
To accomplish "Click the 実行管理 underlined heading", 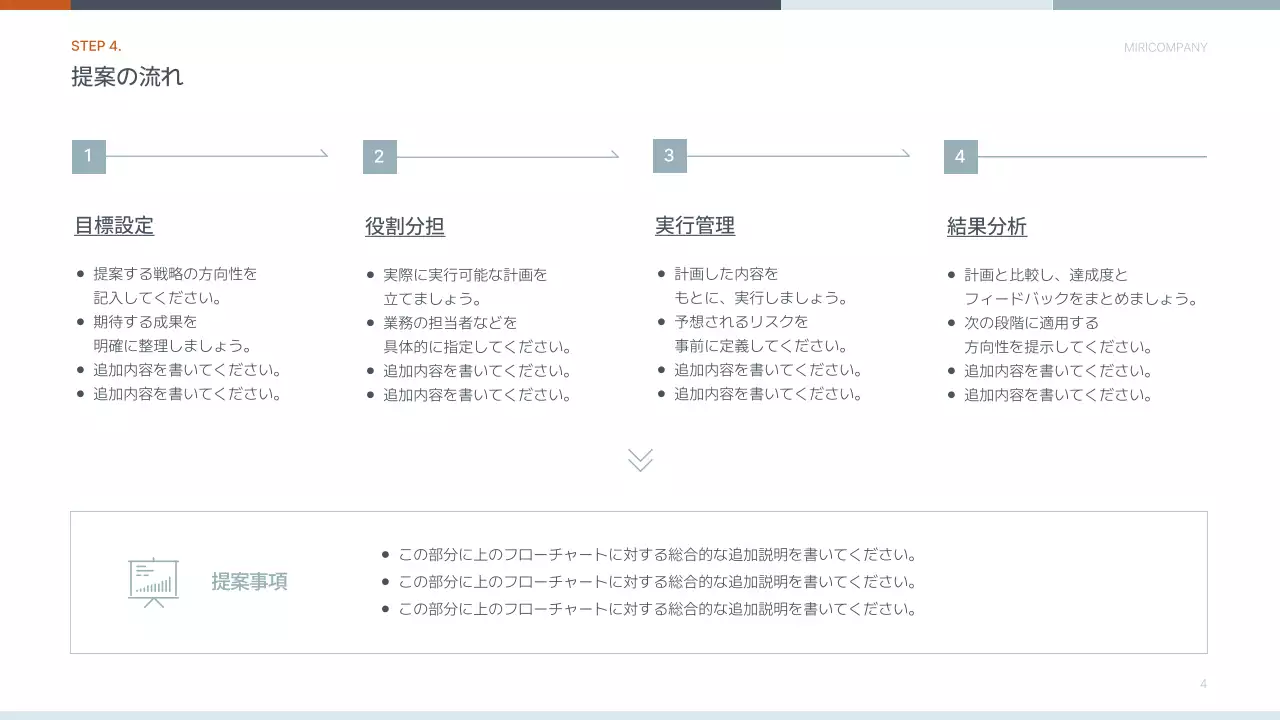I will click(x=694, y=226).
